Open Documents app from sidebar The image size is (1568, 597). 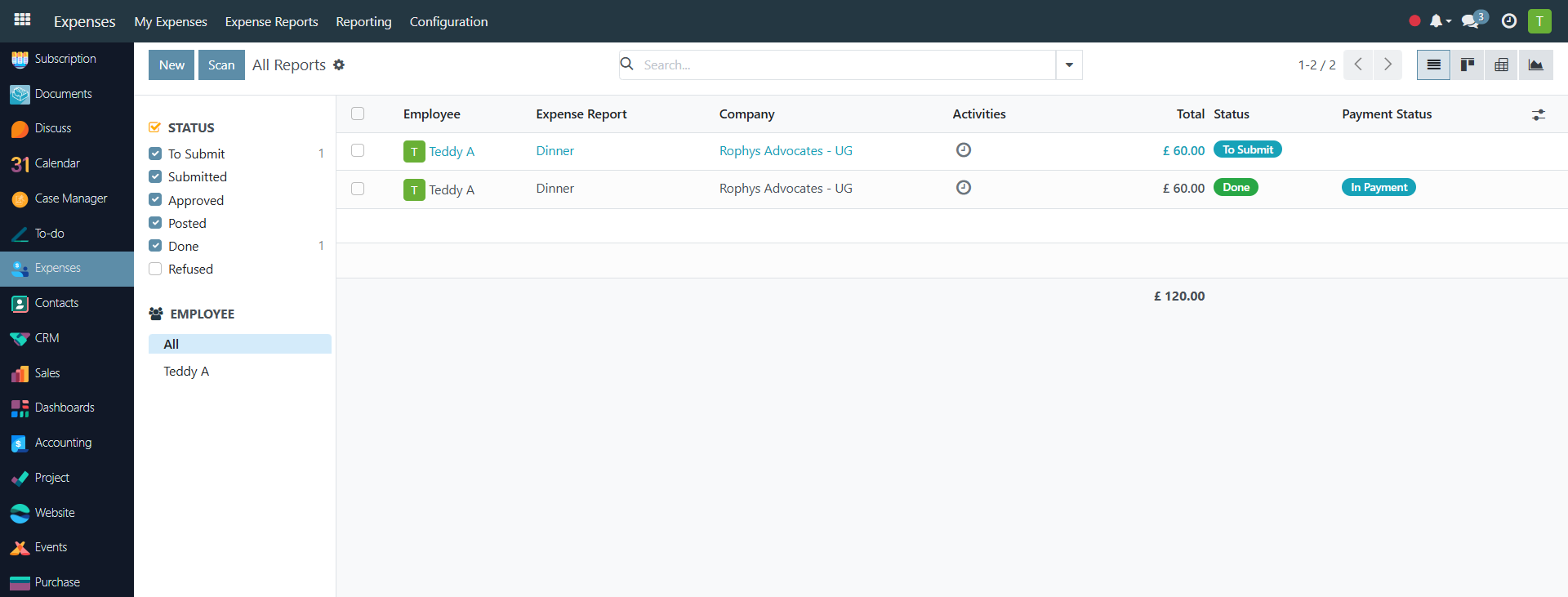[x=67, y=94]
